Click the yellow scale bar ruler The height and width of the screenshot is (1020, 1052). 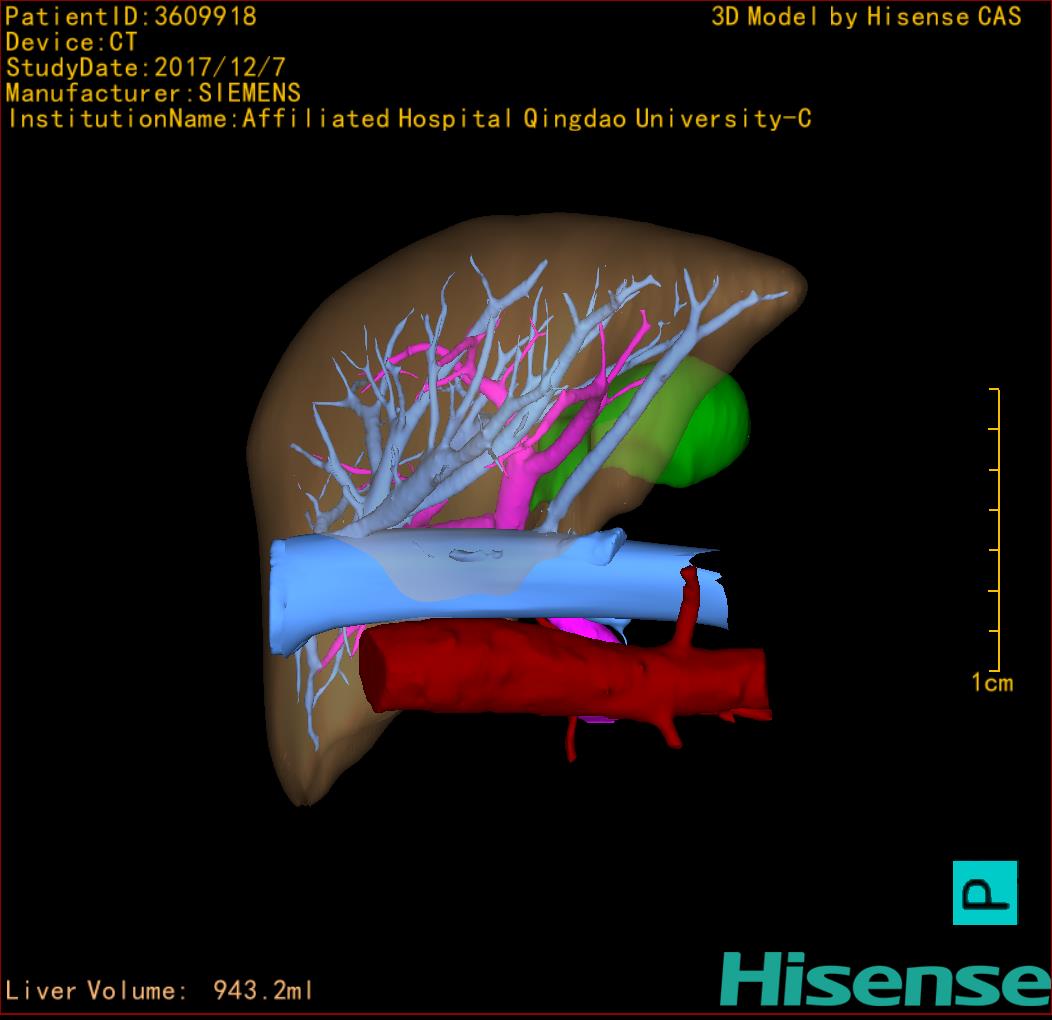pos(996,530)
